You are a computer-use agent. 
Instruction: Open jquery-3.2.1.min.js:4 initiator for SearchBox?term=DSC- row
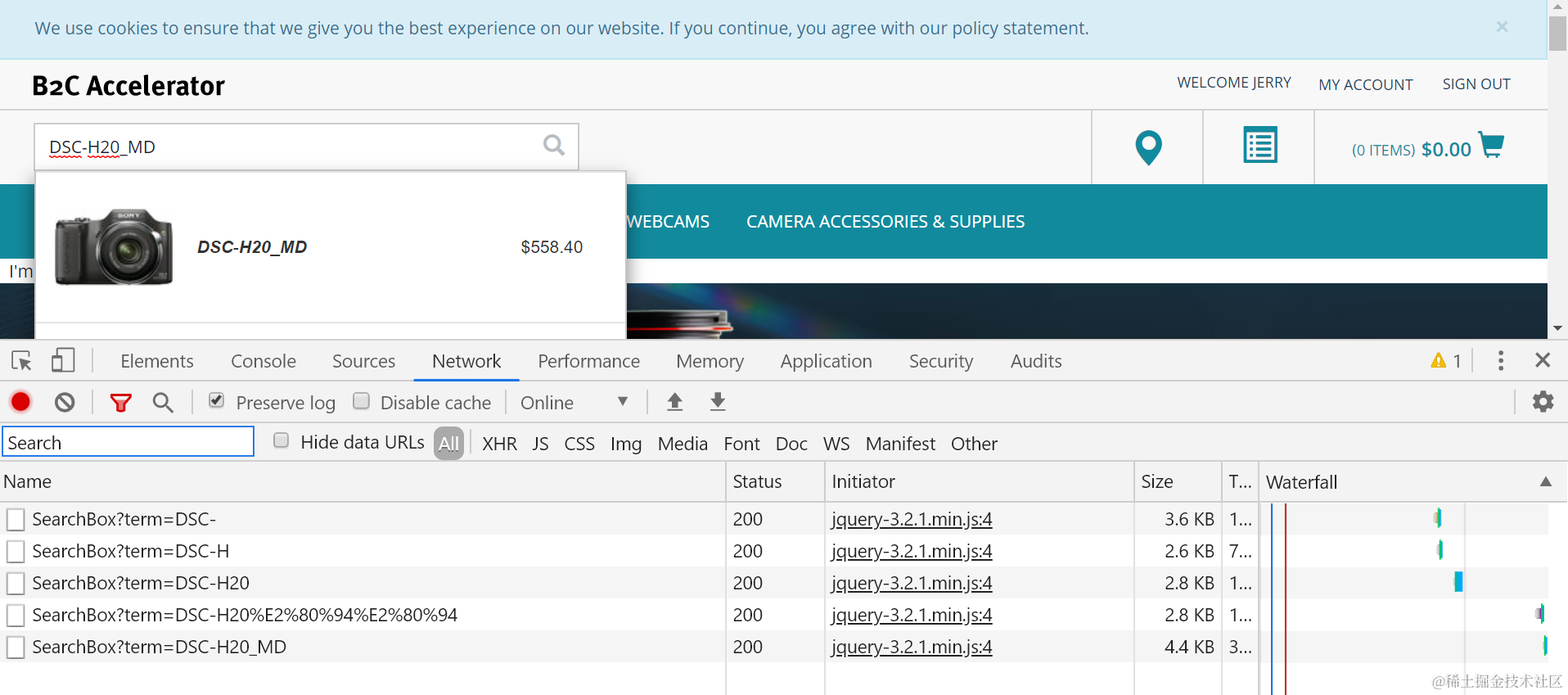912,519
